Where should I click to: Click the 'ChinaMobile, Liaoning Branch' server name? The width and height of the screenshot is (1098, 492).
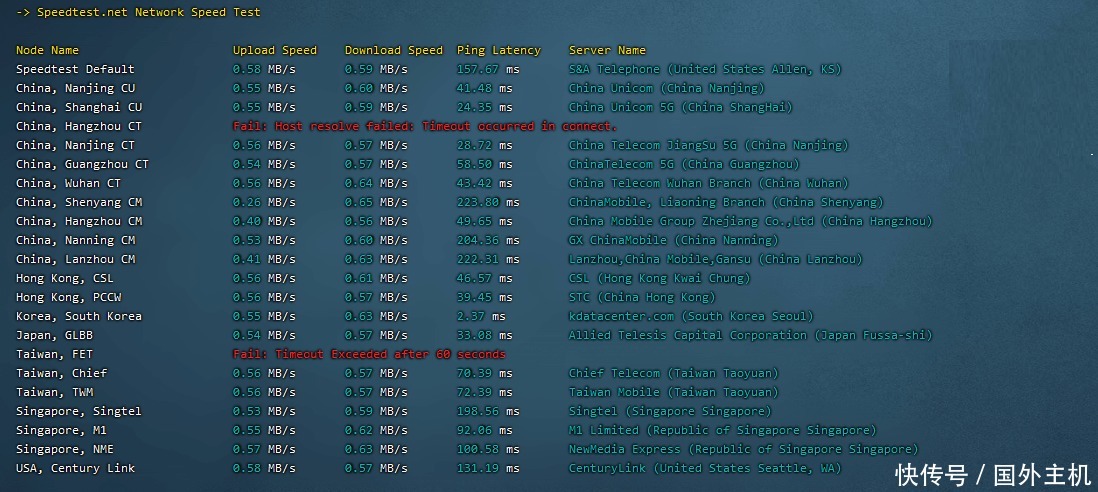click(726, 202)
